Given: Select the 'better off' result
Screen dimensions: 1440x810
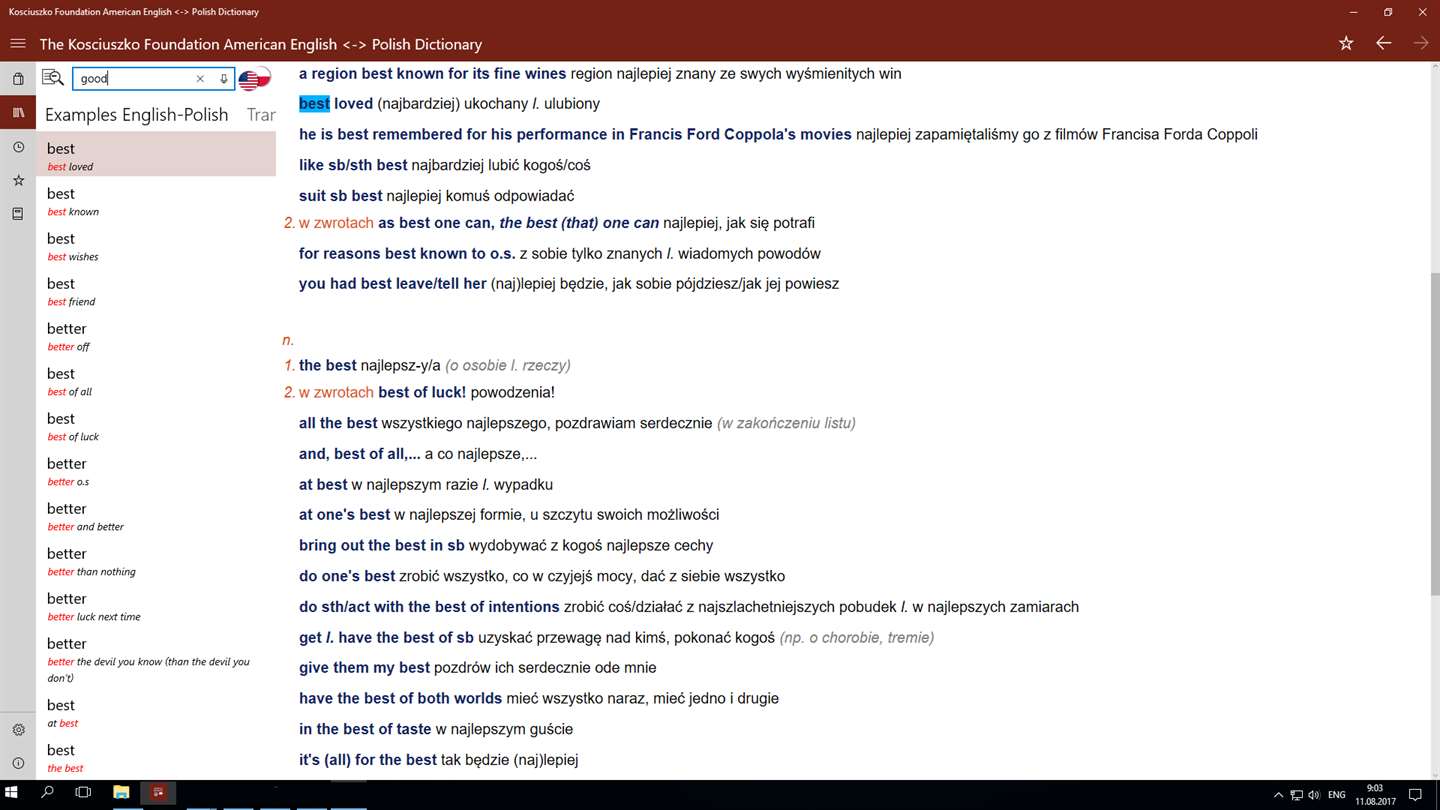Looking at the screenshot, I should coord(155,336).
